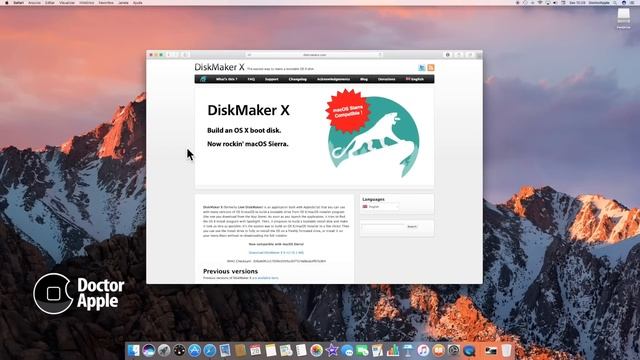This screenshot has height=360, width=640.
Task: Open Launchpad rocket icon in dock
Action: 164,350
